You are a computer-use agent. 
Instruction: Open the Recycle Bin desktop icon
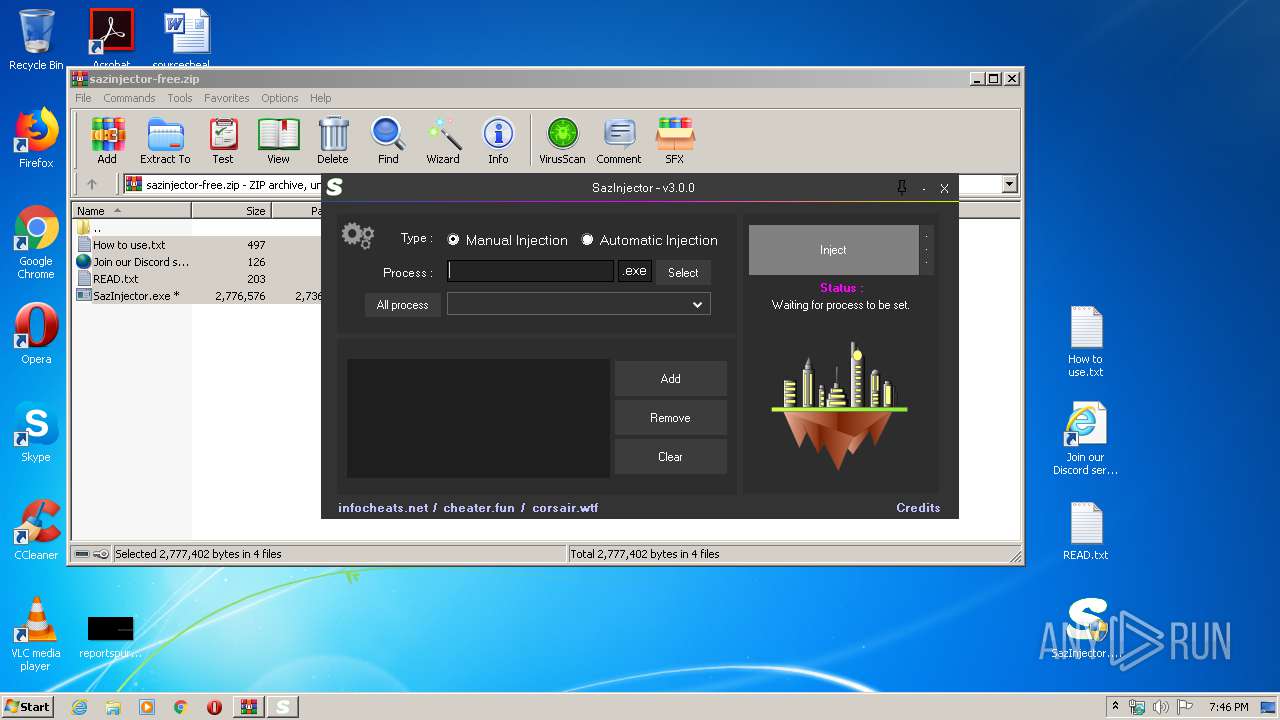36,40
